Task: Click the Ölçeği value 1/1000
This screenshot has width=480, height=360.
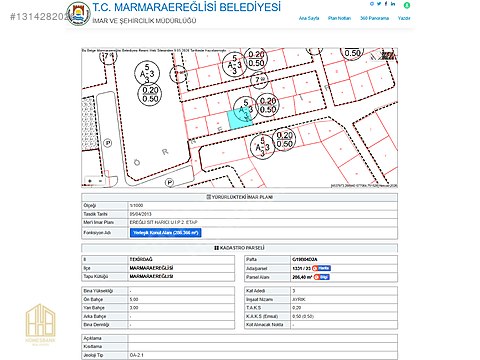Action: click(136, 205)
